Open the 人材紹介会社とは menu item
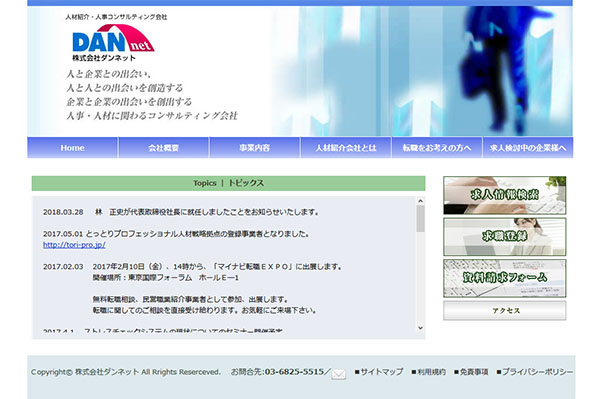600x399 pixels. pyautogui.click(x=346, y=148)
